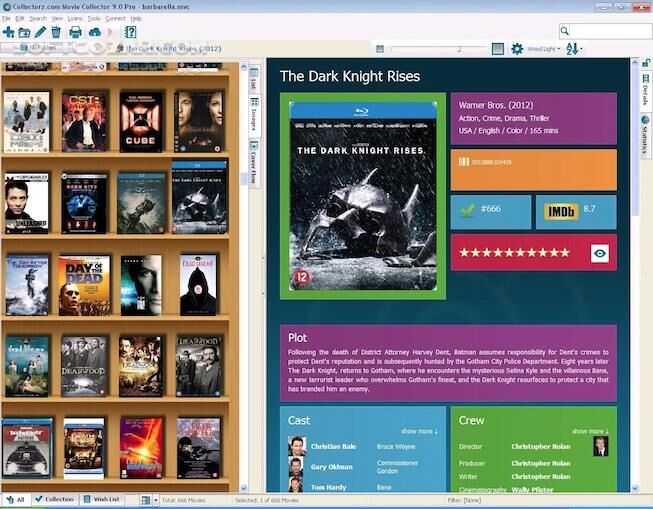653x509 pixels.
Task: Click the Add Movie plus icon
Action: click(x=8, y=32)
